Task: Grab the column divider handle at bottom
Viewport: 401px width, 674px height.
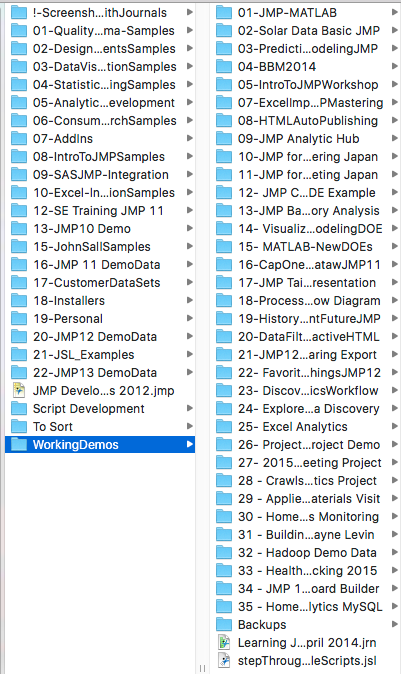Action: [x=202, y=668]
